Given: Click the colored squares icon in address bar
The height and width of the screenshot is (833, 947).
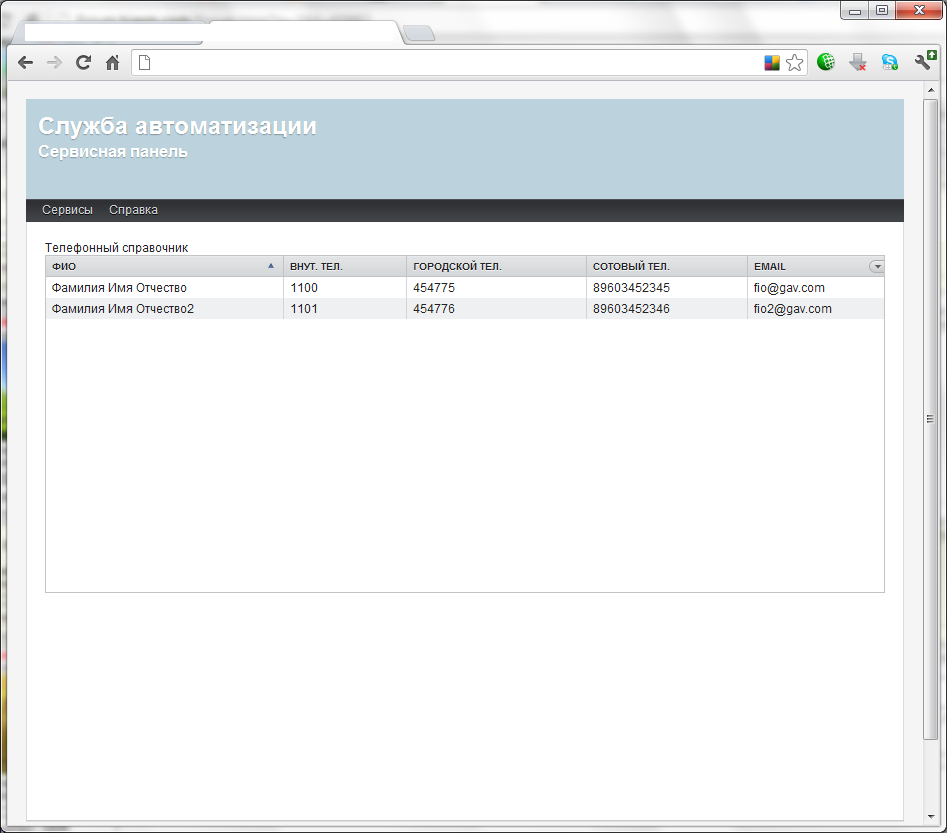Looking at the screenshot, I should click(x=772, y=63).
